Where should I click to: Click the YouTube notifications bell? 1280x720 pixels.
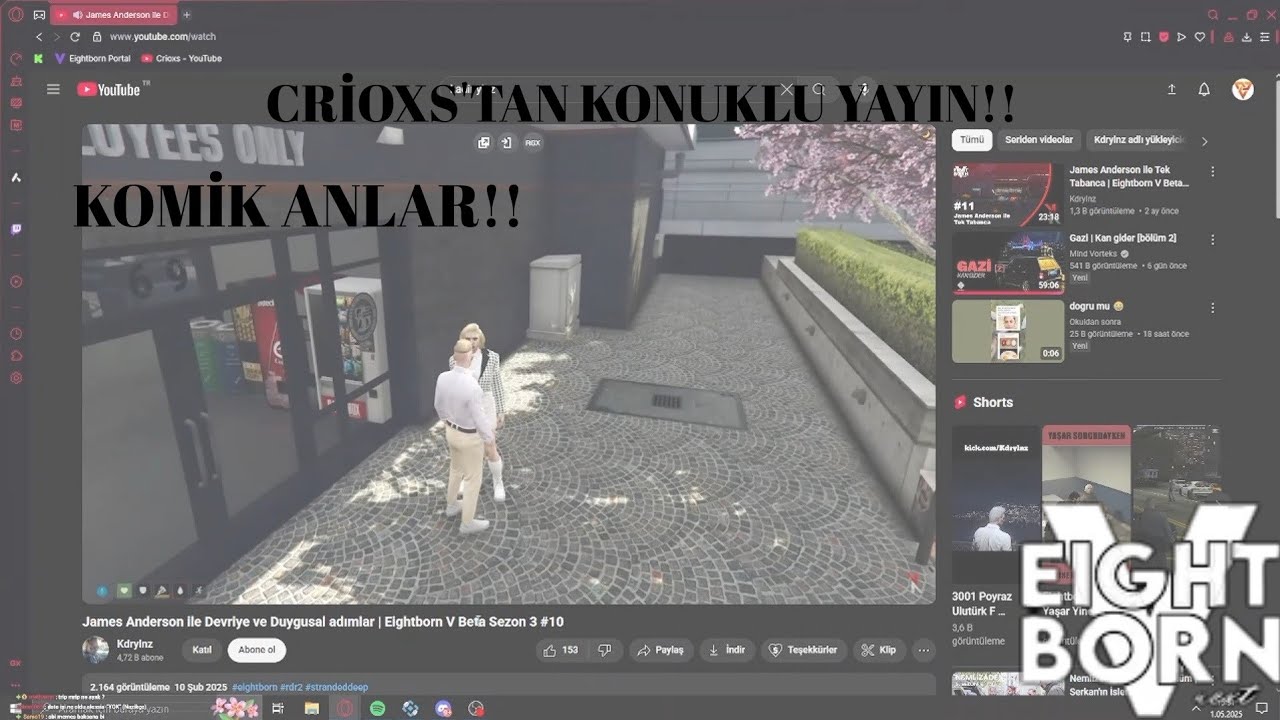click(1204, 89)
